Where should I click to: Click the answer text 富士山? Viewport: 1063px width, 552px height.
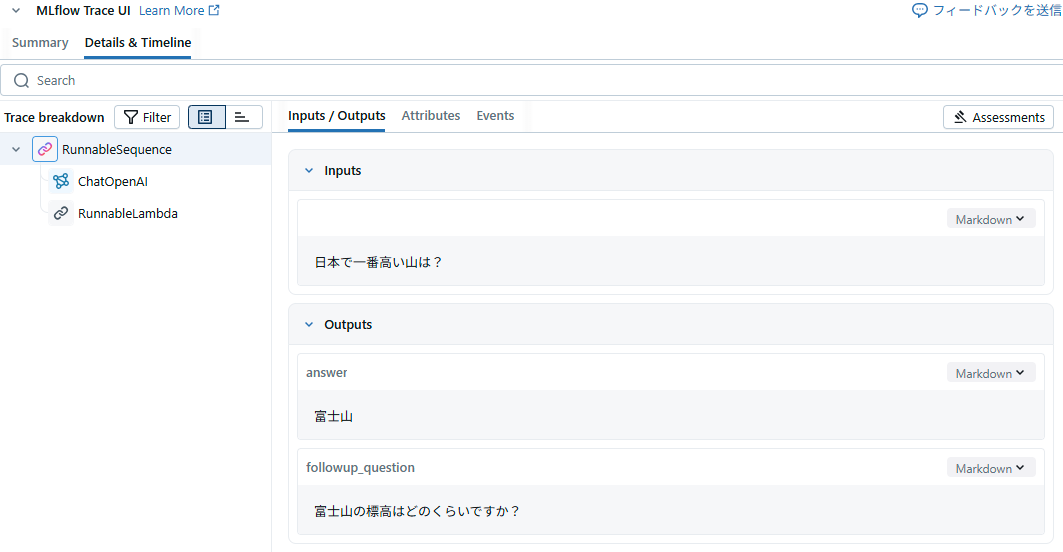pyautogui.click(x=334, y=416)
